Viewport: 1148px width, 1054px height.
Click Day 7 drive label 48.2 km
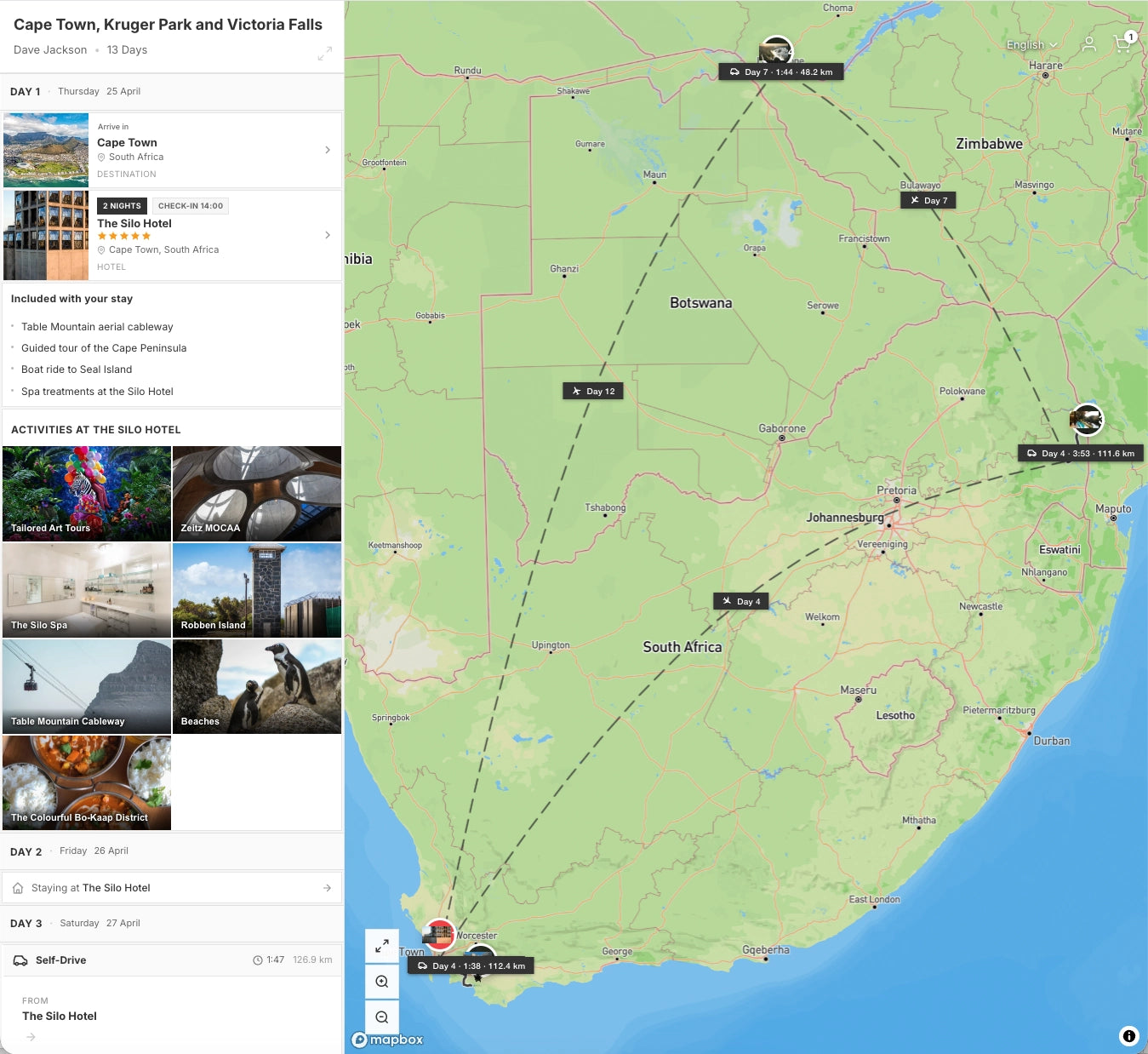click(x=781, y=72)
